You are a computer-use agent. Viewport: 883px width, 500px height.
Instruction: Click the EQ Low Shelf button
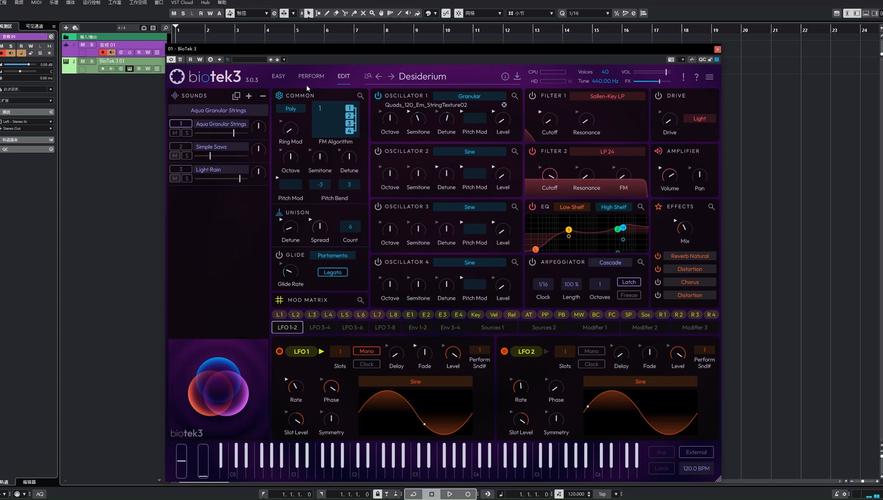click(572, 207)
